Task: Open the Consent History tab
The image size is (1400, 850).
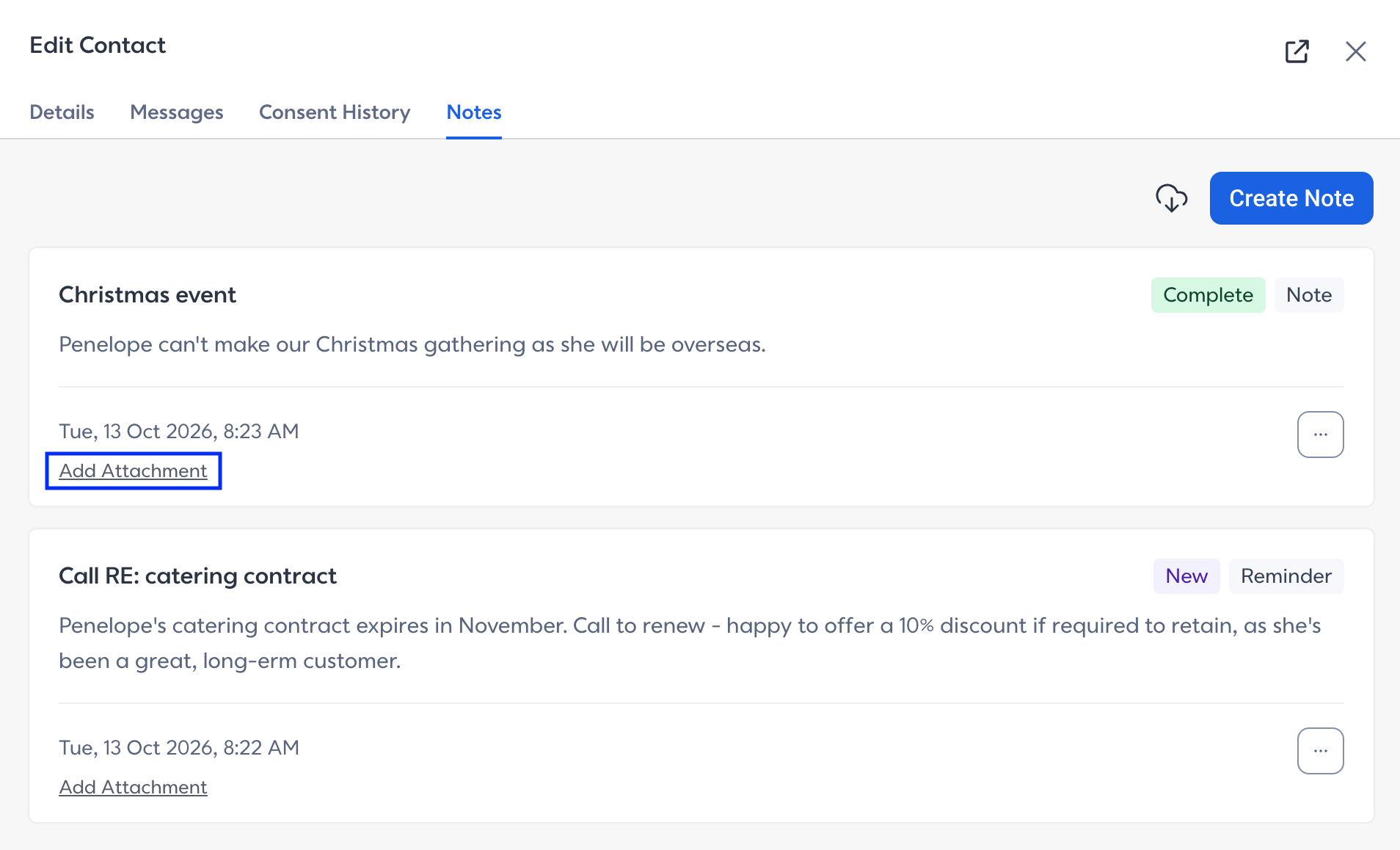Action: coord(335,112)
